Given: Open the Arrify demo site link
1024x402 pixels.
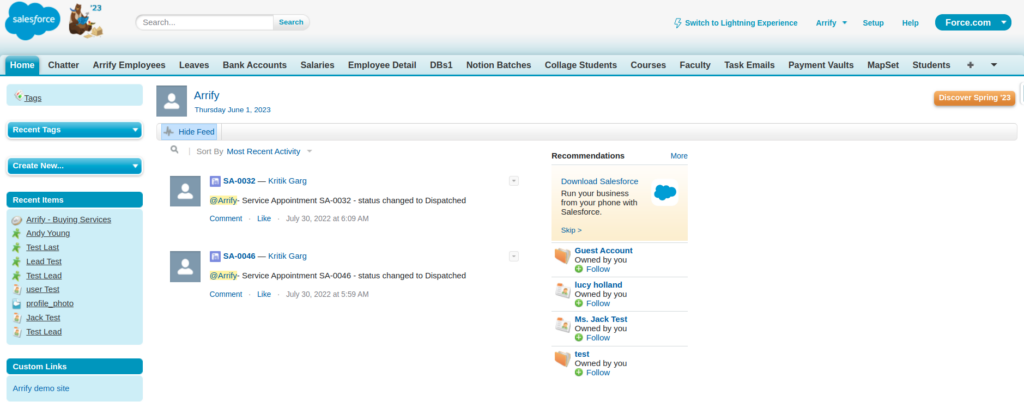Looking at the screenshot, I should point(41,388).
